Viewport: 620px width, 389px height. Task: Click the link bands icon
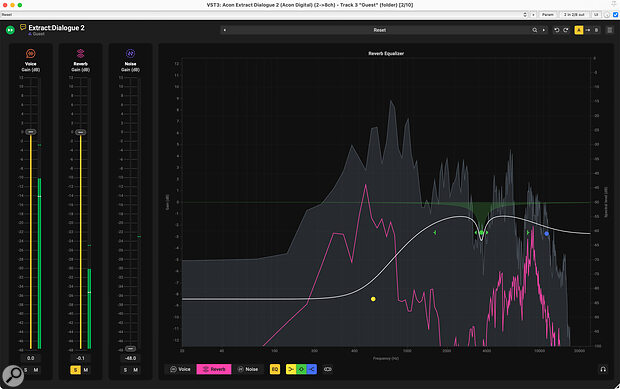(328, 369)
